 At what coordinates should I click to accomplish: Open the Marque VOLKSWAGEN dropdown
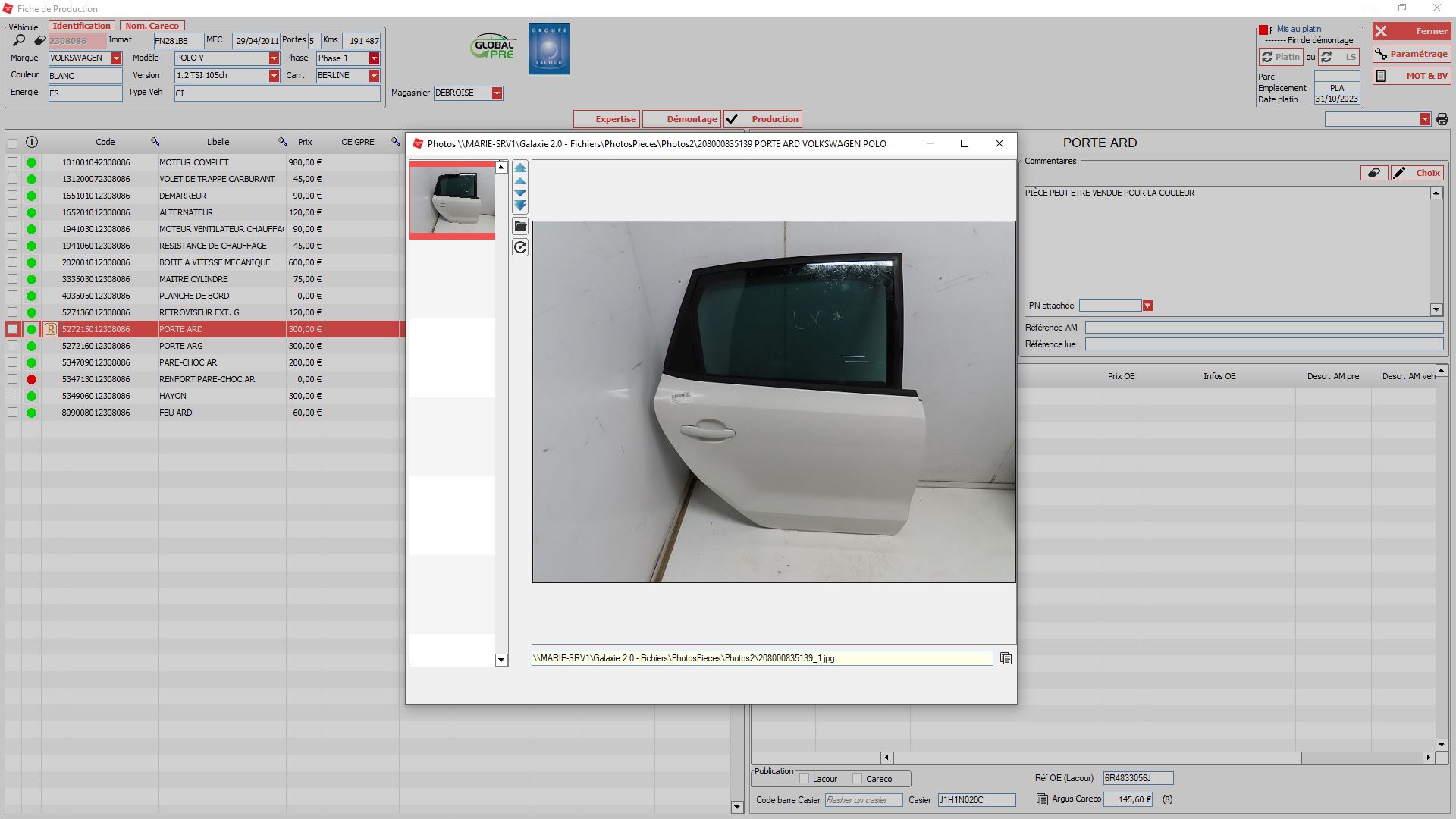[x=116, y=58]
